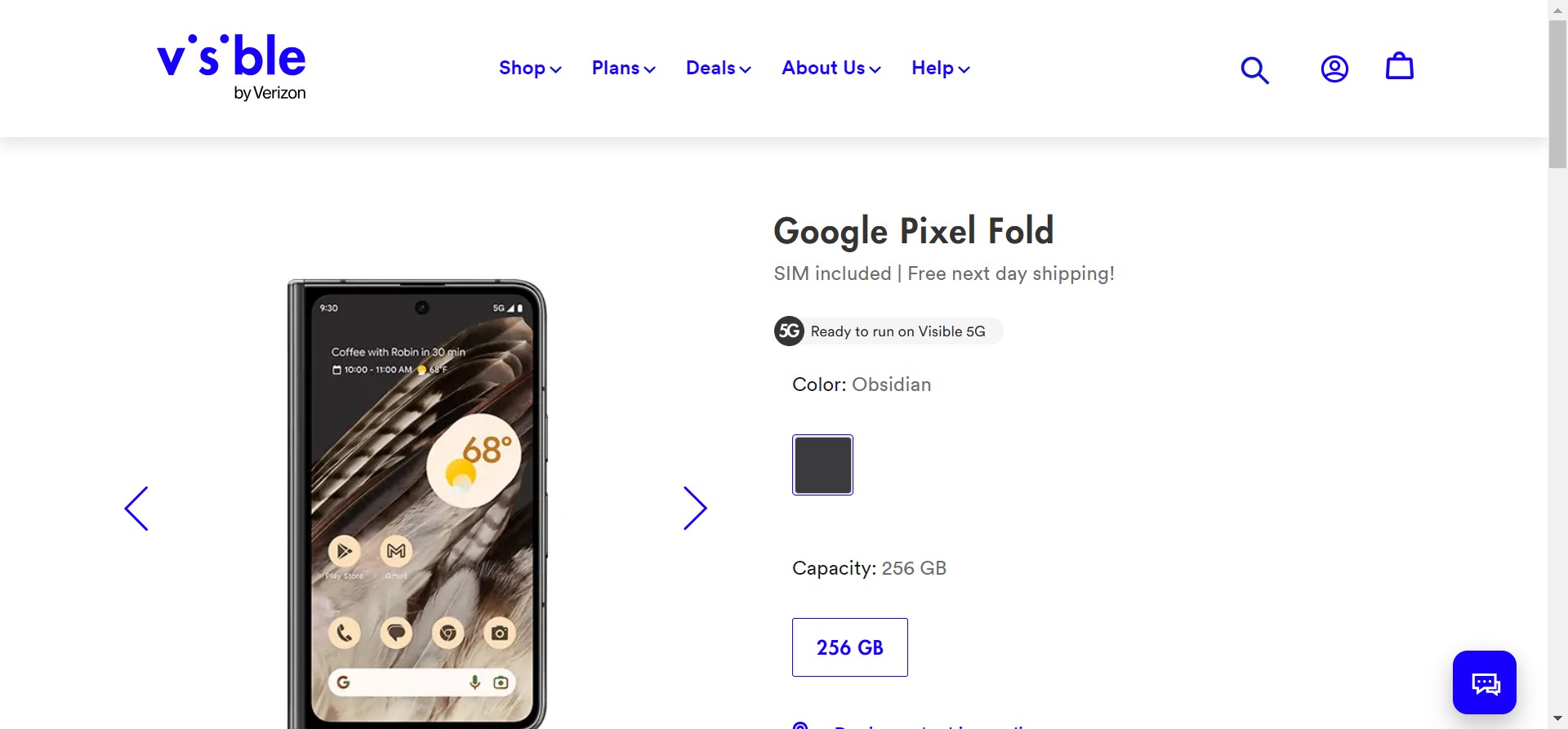Expand the Shop dropdown menu
Screen dimensions: 1568x729
point(530,69)
